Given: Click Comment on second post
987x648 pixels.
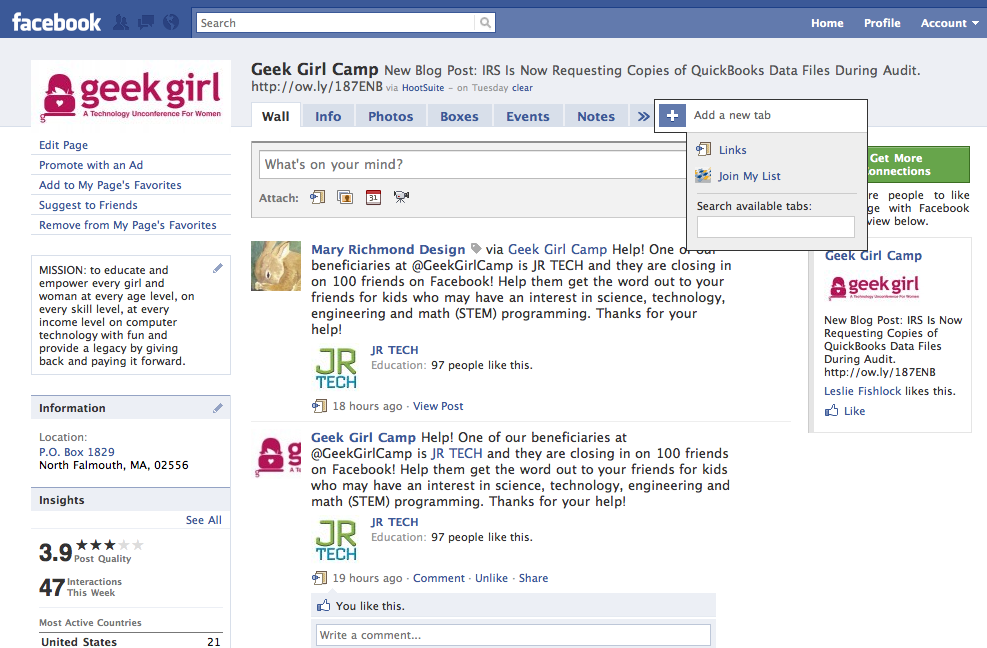Looking at the screenshot, I should pyautogui.click(x=439, y=578).
